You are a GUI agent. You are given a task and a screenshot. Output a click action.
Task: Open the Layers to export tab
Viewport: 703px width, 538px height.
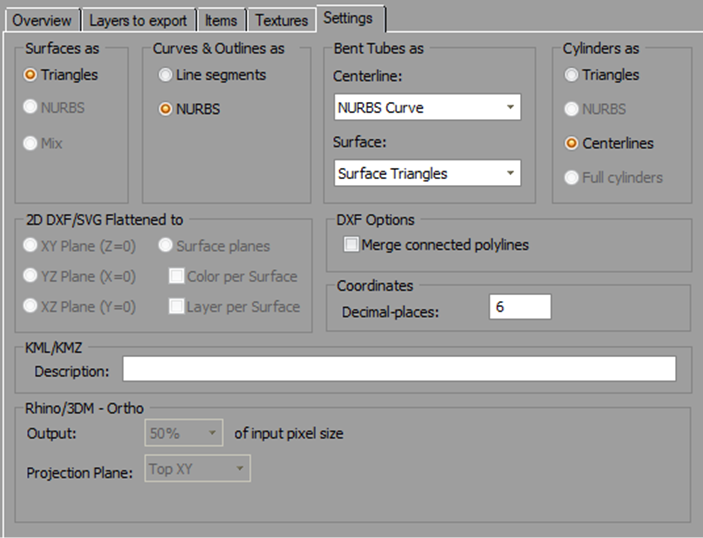coord(137,20)
